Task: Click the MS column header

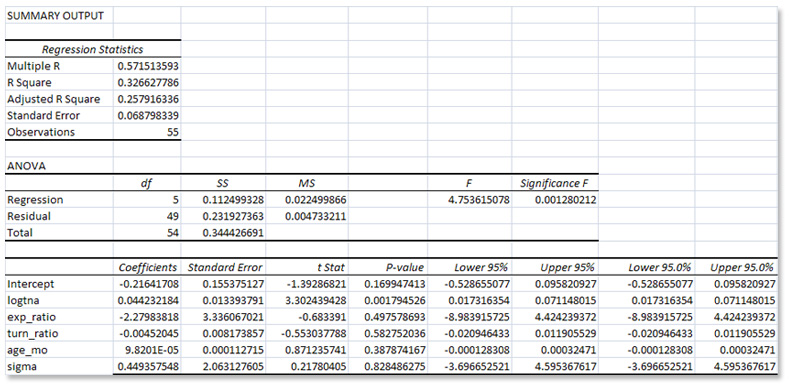Action: 307,183
